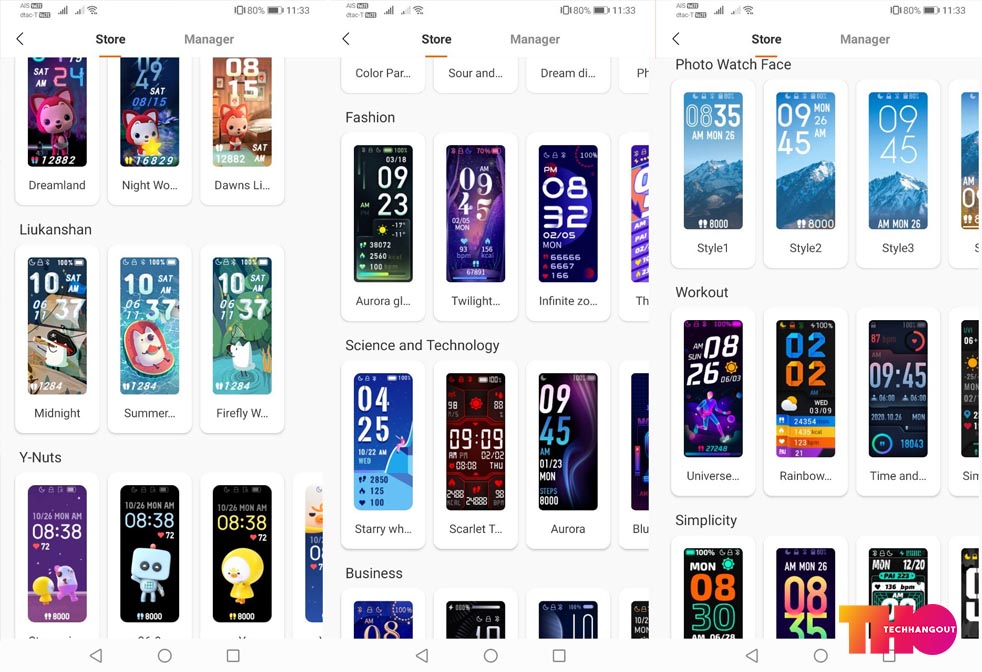
Task: Tap the Fashion category heading
Action: (x=370, y=117)
